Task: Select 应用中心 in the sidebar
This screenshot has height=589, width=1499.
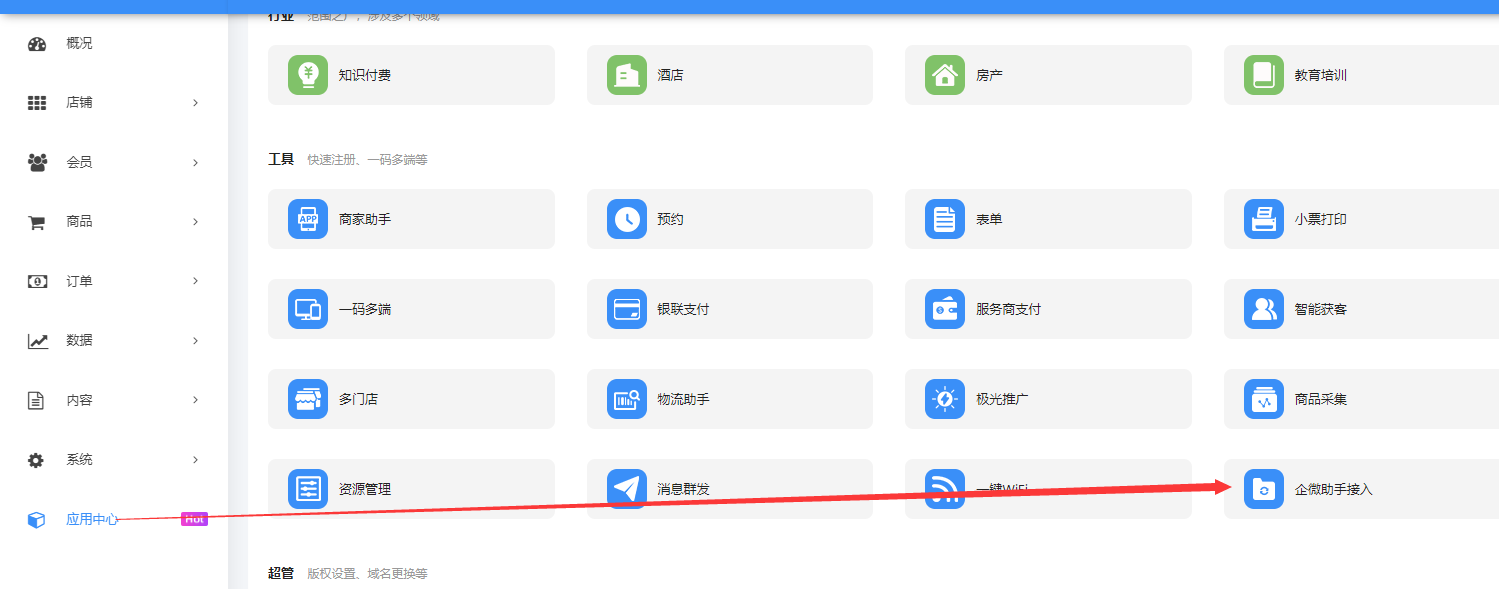Action: [91, 520]
